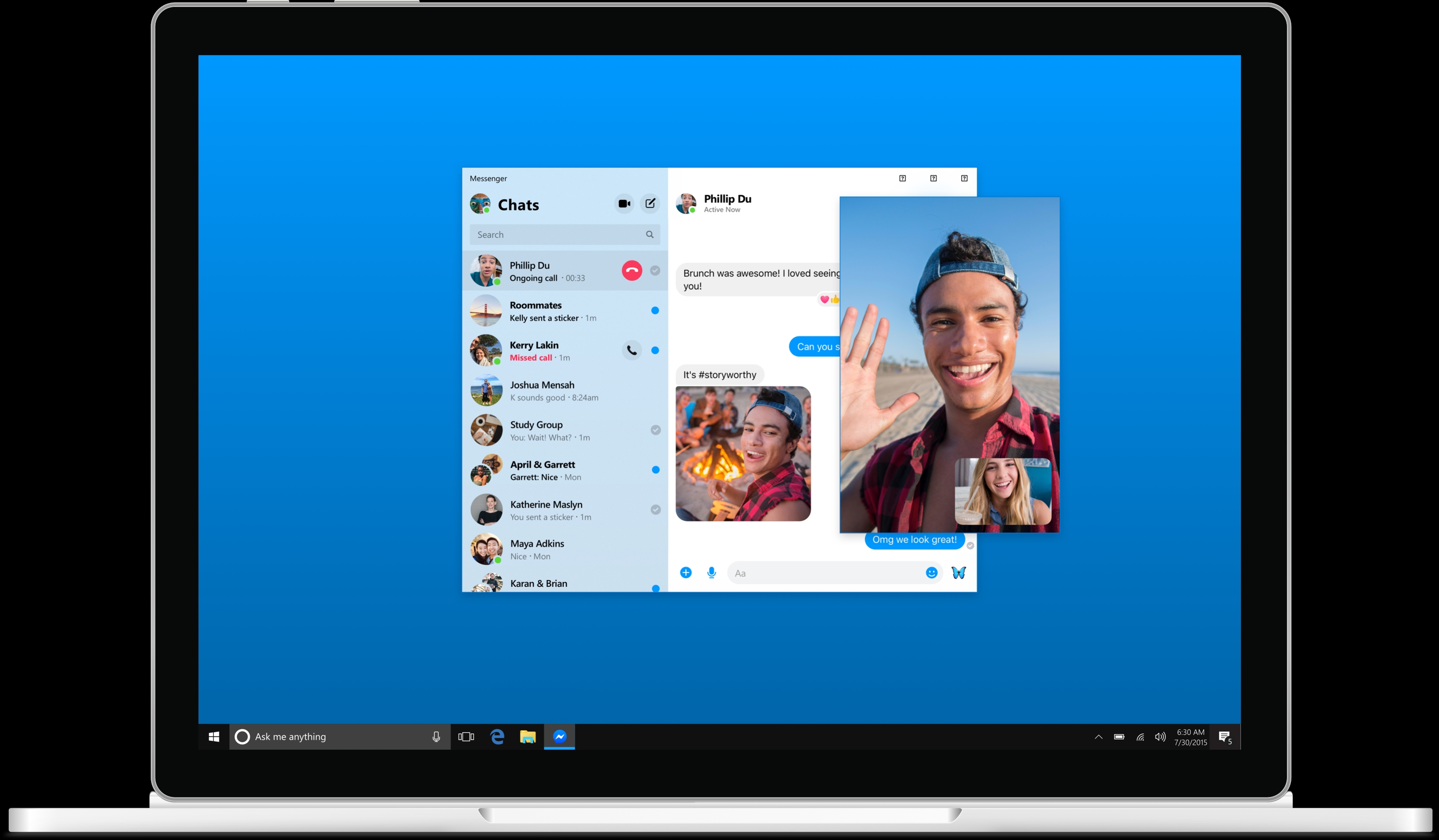This screenshot has width=1439, height=840.
Task: Click the Messenger icon in Windows taskbar
Action: 560,736
